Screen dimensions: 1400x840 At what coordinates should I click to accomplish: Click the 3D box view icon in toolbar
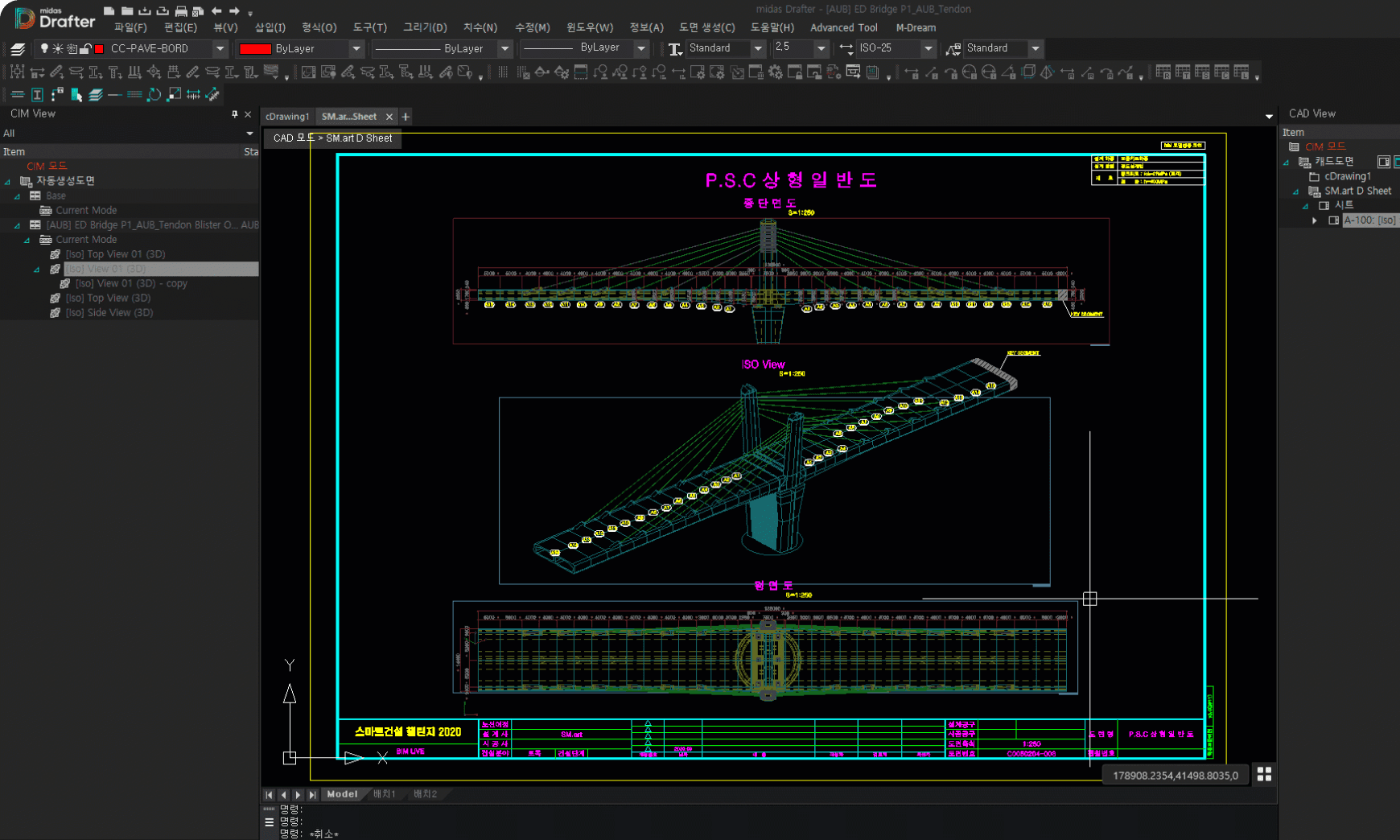point(1028,72)
